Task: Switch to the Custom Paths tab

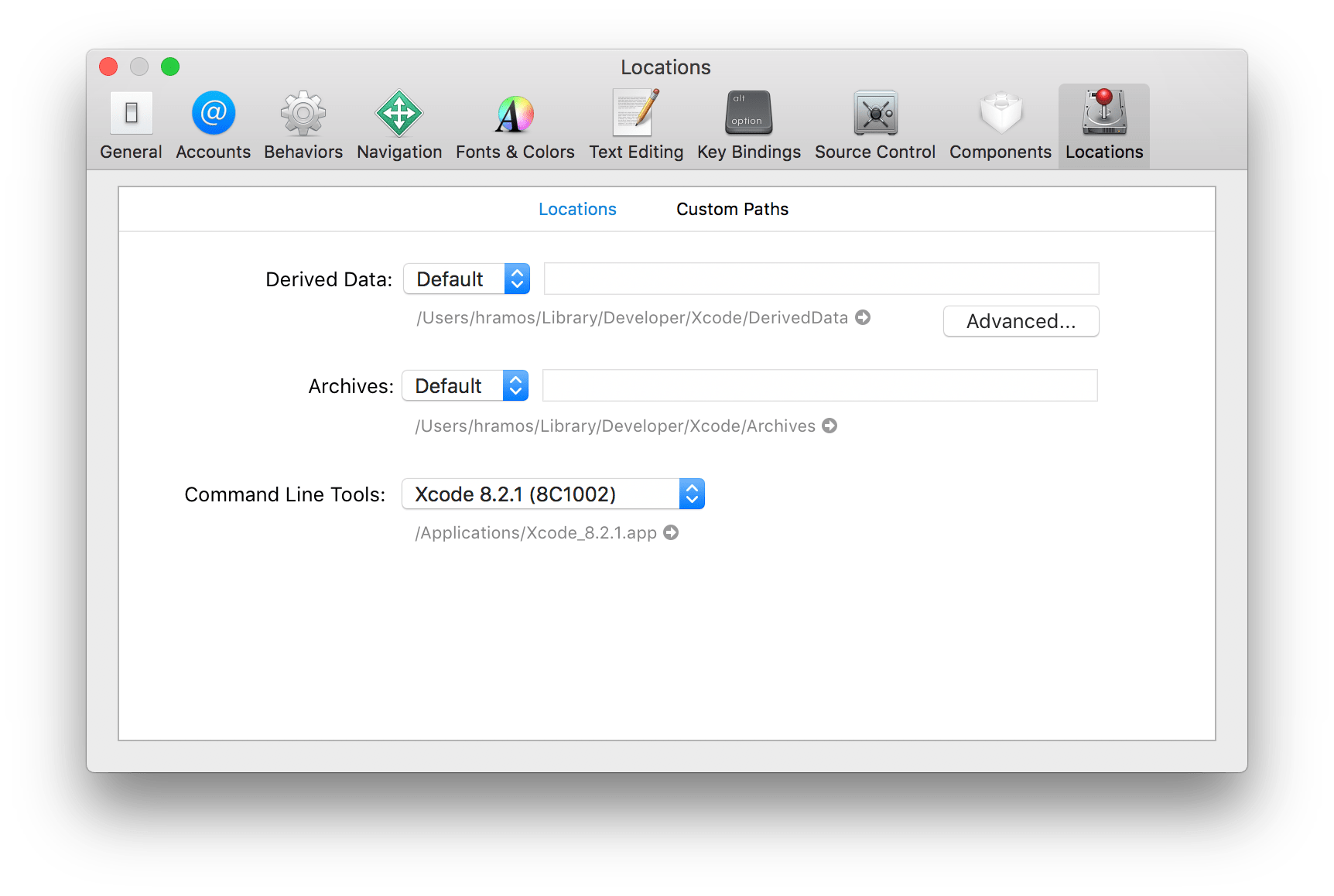Action: tap(732, 209)
